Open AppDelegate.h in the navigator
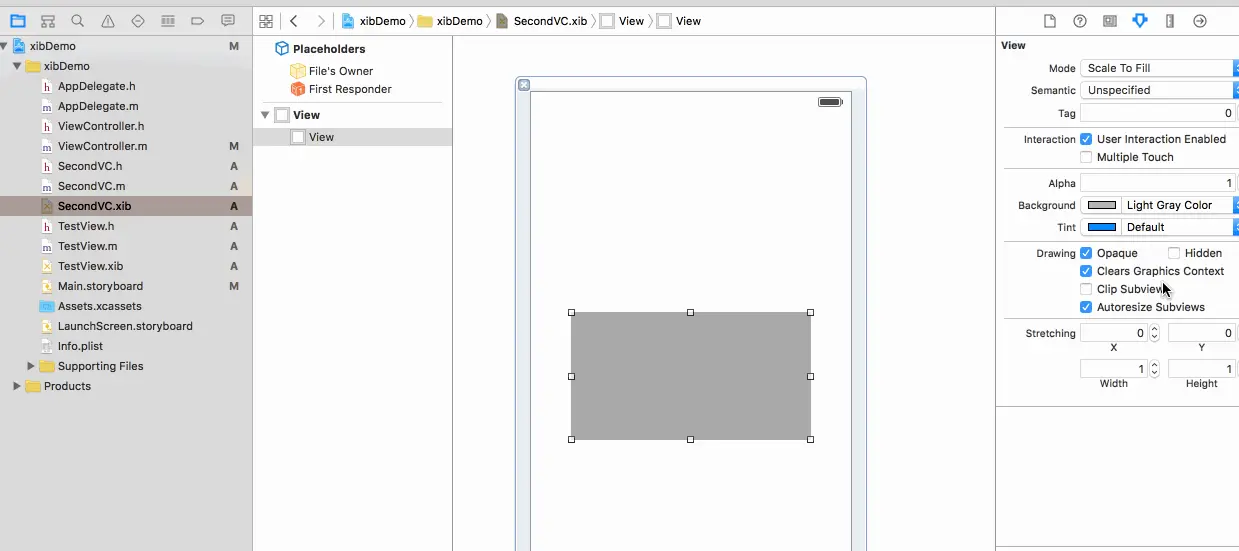 [96, 86]
